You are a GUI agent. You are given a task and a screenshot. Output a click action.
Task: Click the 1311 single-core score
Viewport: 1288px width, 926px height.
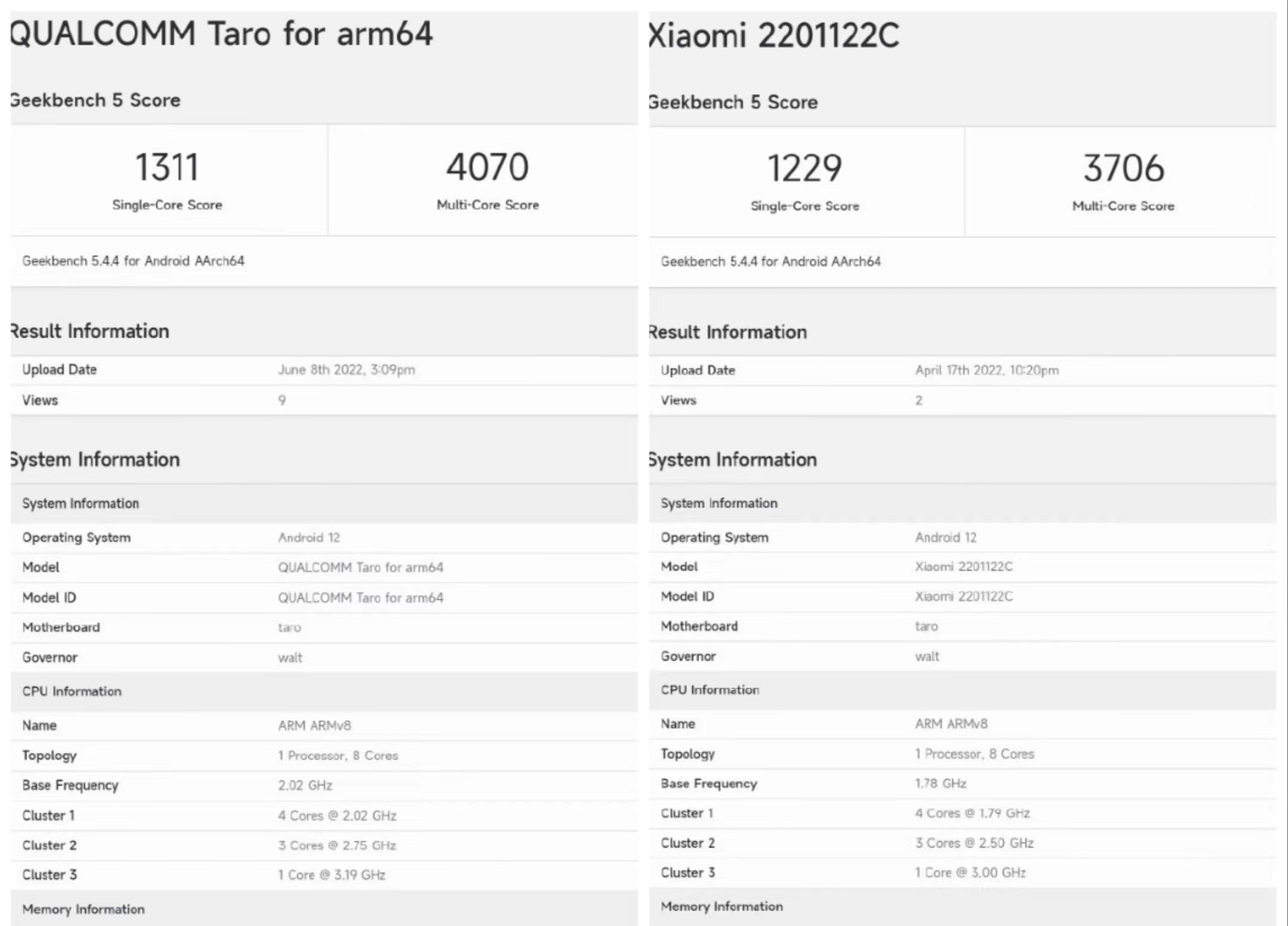click(167, 167)
